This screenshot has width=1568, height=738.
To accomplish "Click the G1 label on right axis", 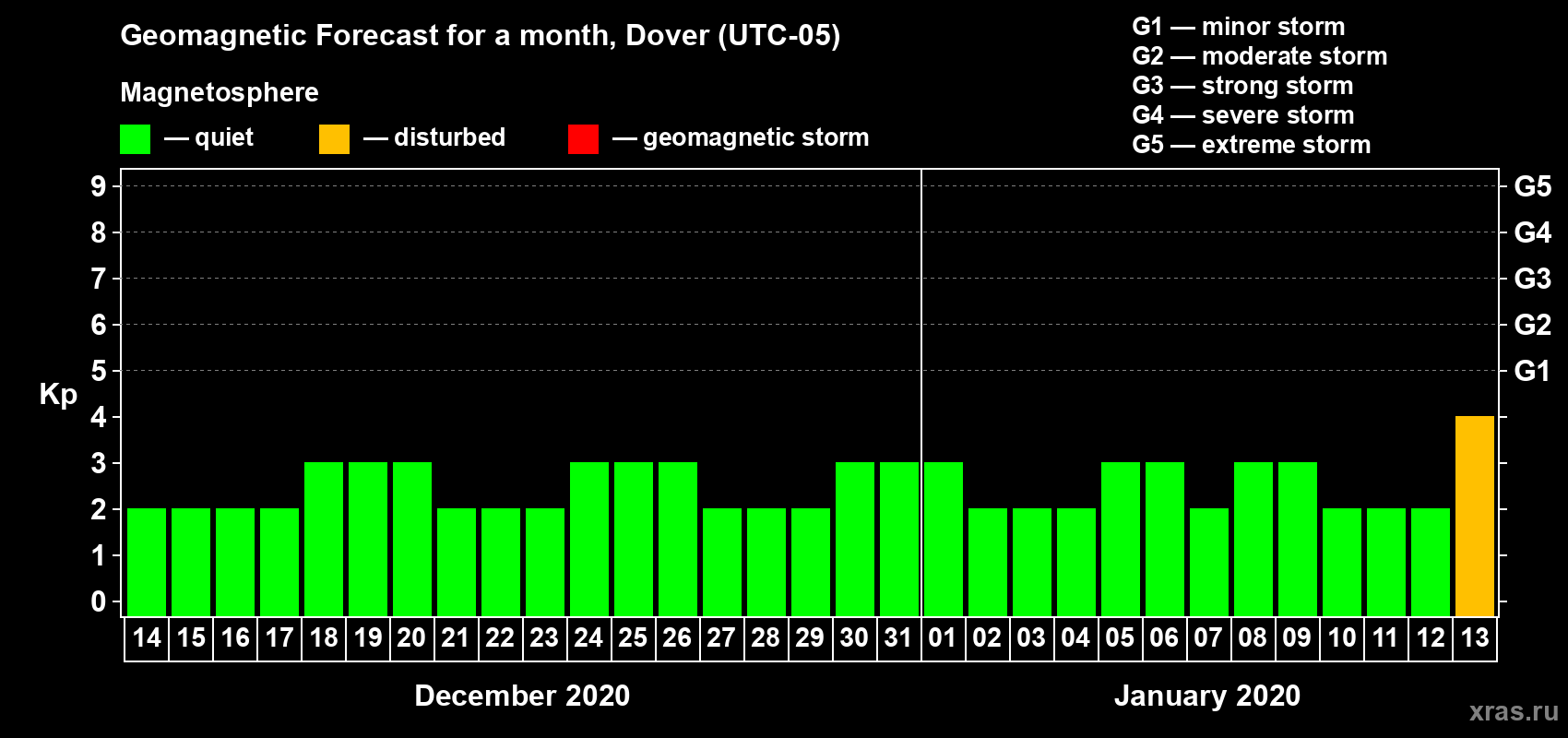I will click(1532, 371).
